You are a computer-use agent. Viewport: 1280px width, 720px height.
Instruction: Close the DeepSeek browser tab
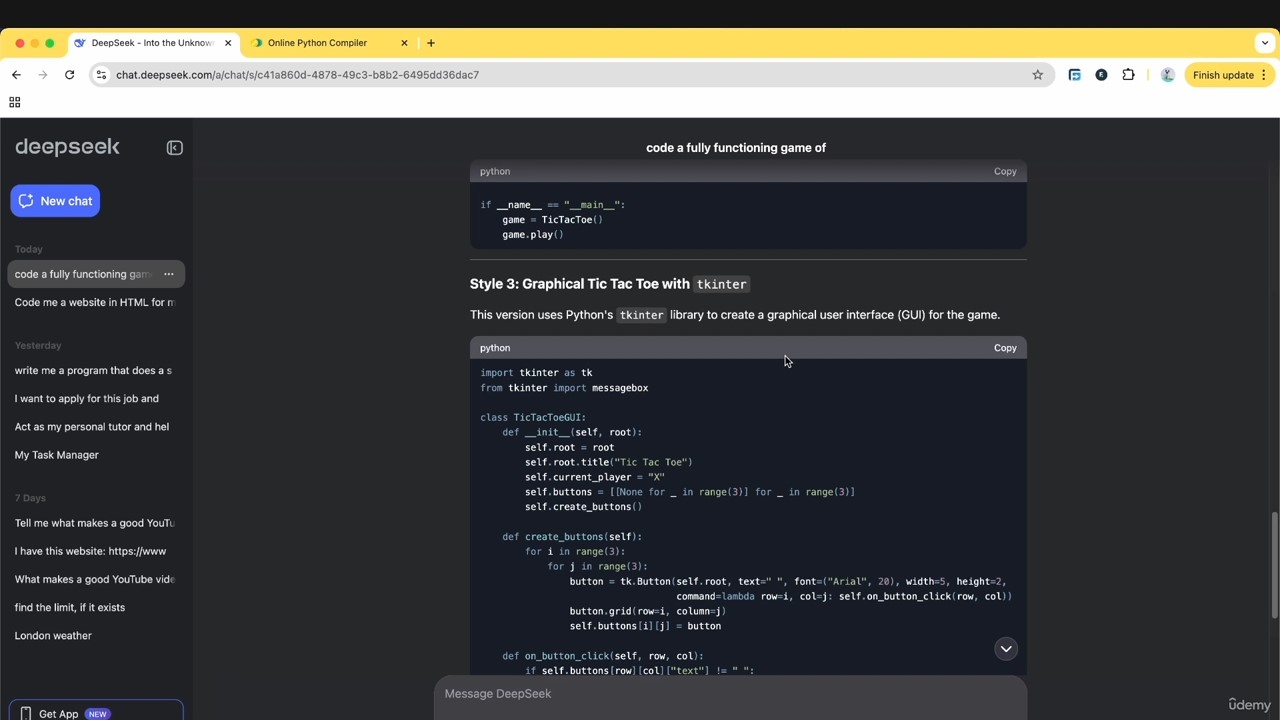point(228,43)
